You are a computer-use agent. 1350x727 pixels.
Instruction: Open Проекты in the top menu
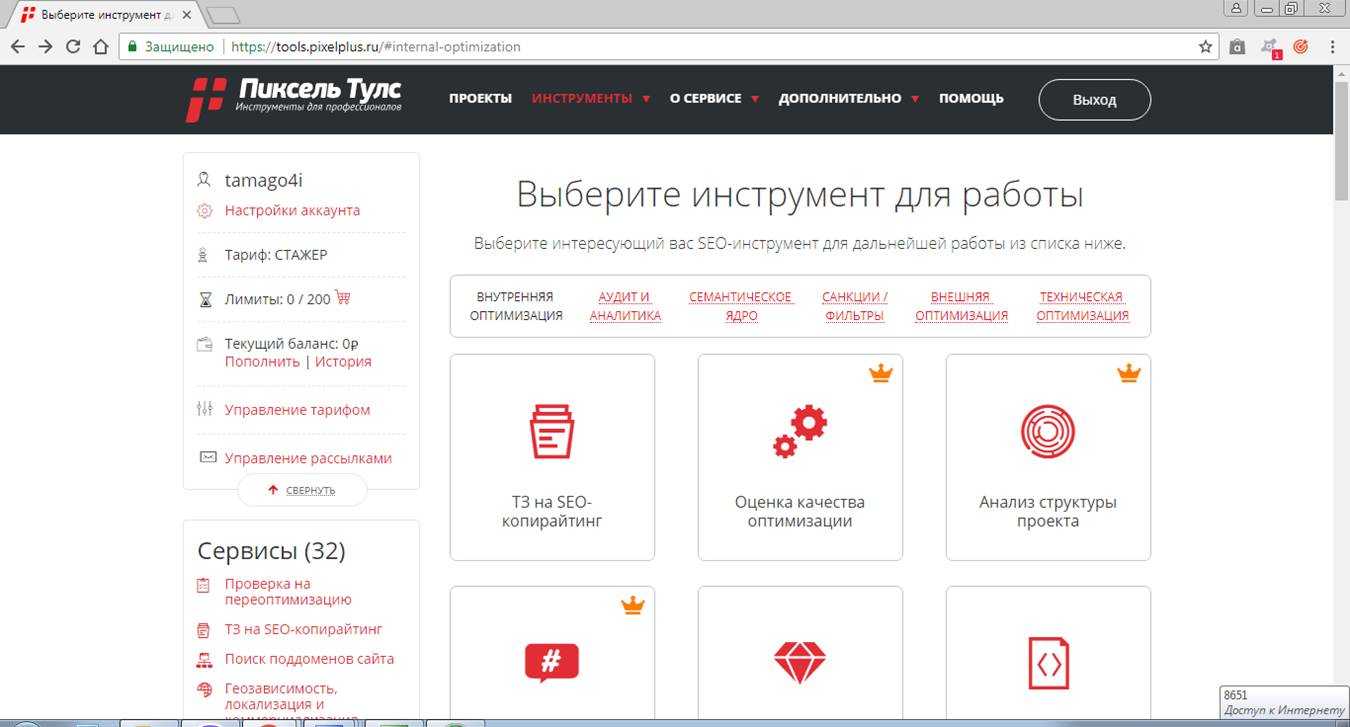[480, 98]
